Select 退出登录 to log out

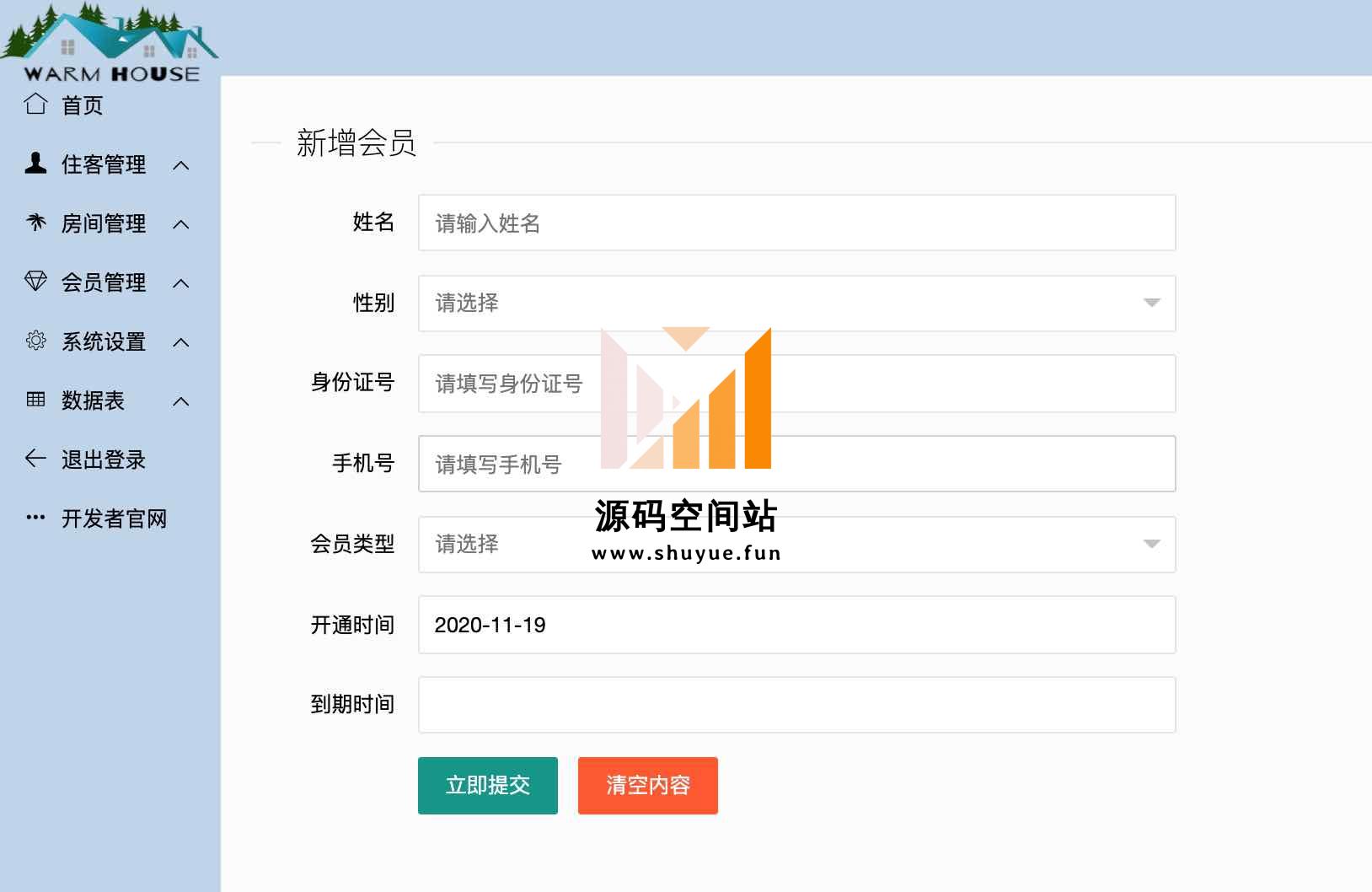pyautogui.click(x=104, y=459)
